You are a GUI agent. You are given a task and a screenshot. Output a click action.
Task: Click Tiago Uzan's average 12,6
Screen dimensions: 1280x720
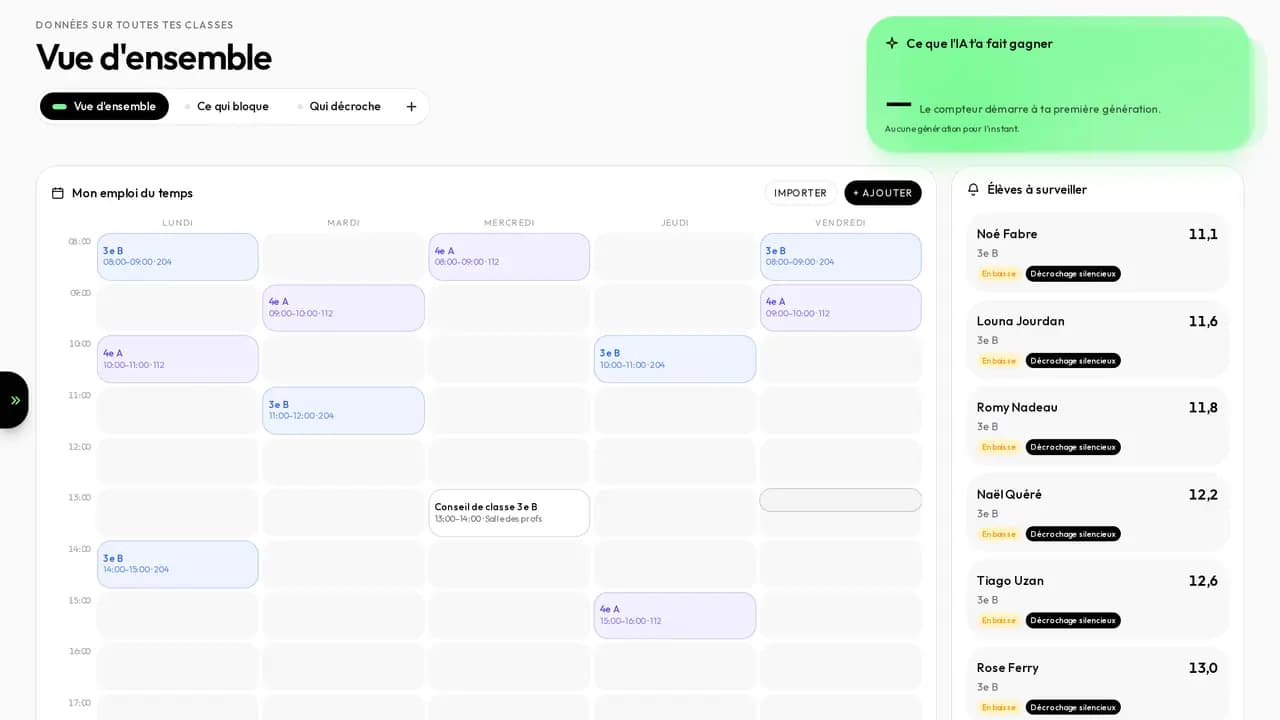[1203, 581]
